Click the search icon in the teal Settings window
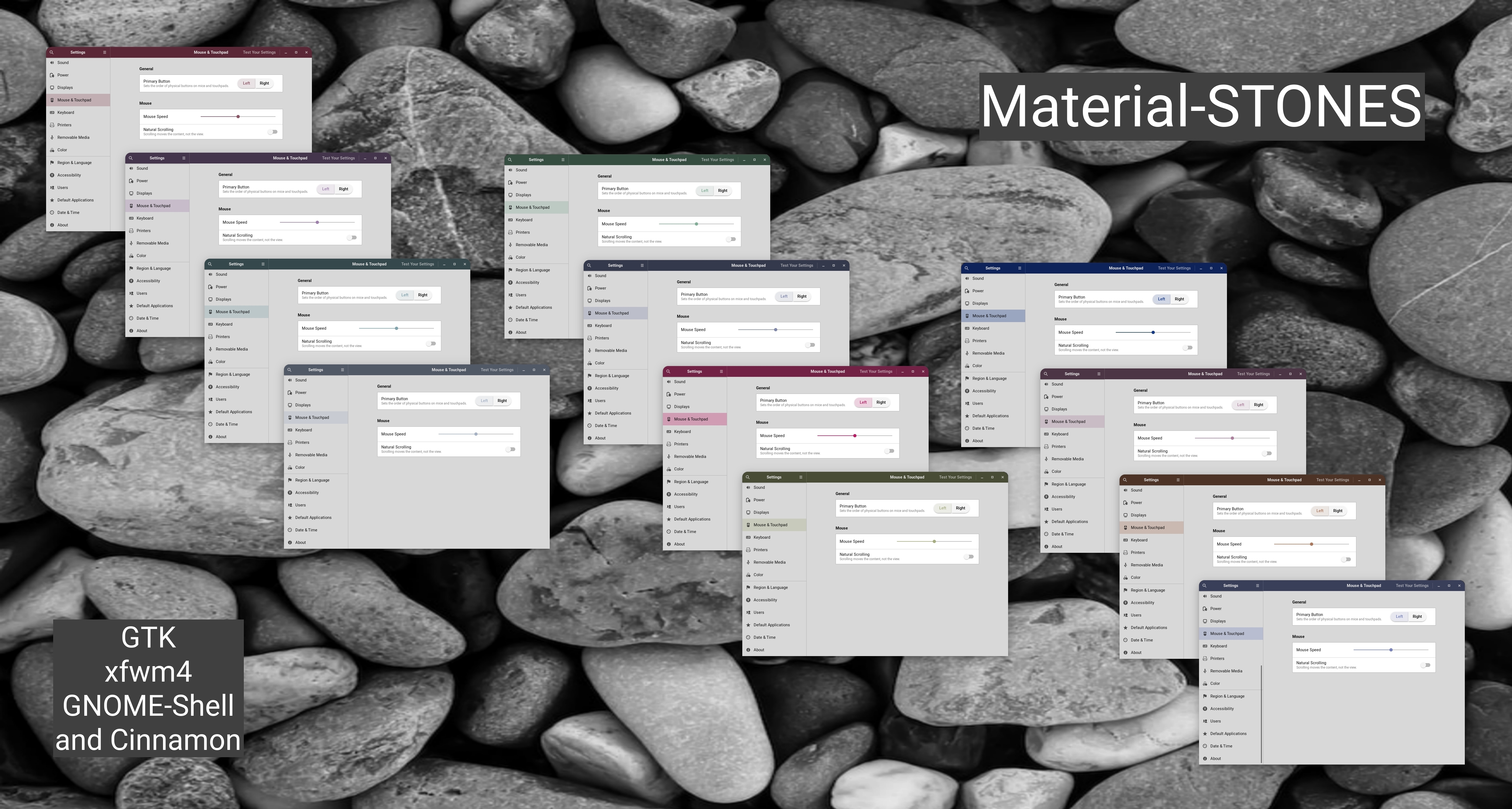The width and height of the screenshot is (1512, 809). point(210,264)
